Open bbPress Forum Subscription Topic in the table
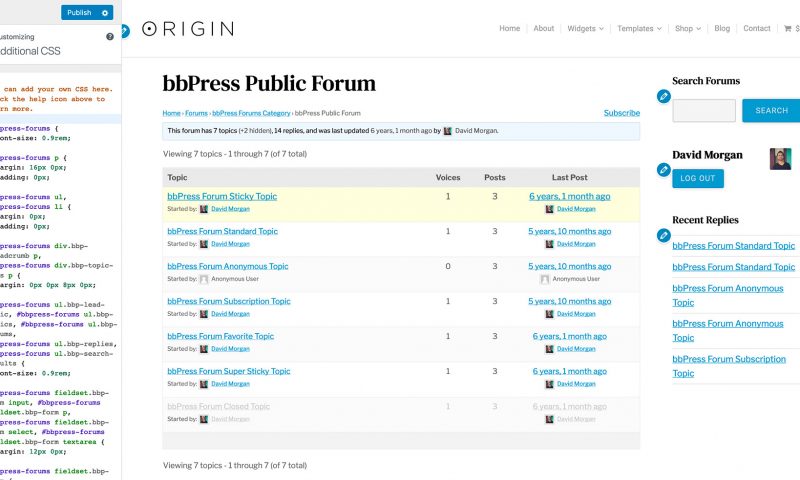 pos(229,301)
